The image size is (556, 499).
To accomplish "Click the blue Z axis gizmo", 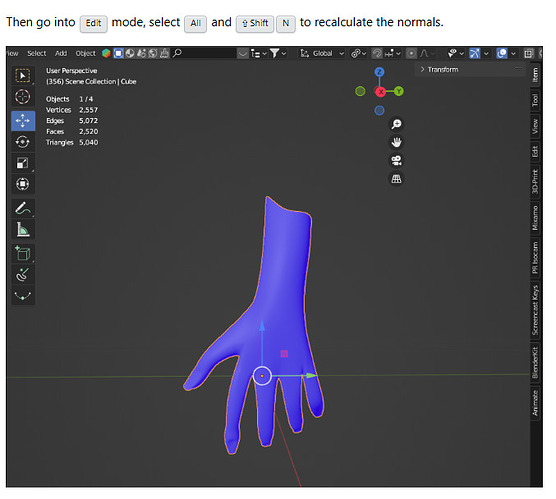I will click(x=379, y=72).
